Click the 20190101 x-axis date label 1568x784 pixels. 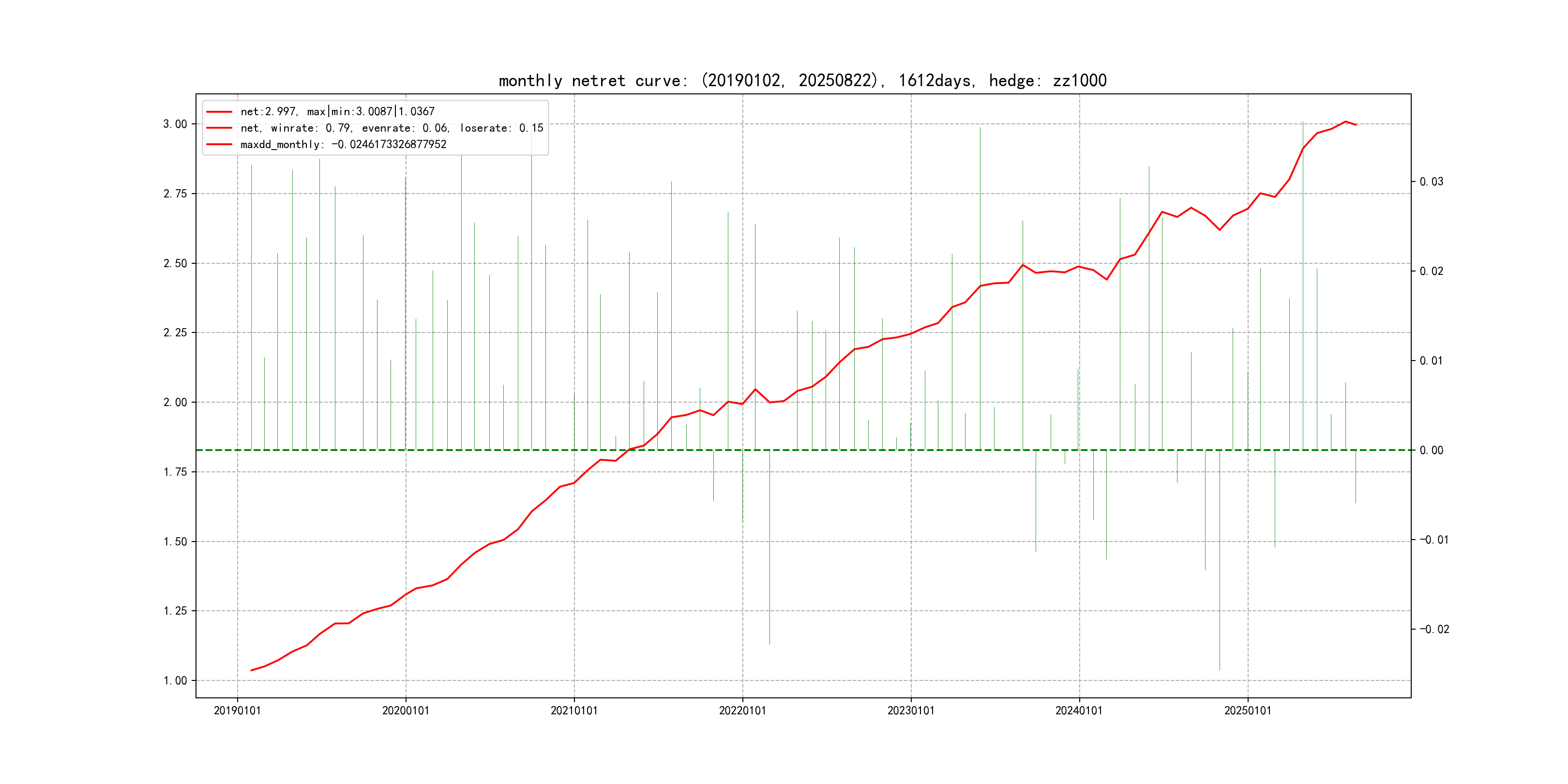[x=238, y=711]
